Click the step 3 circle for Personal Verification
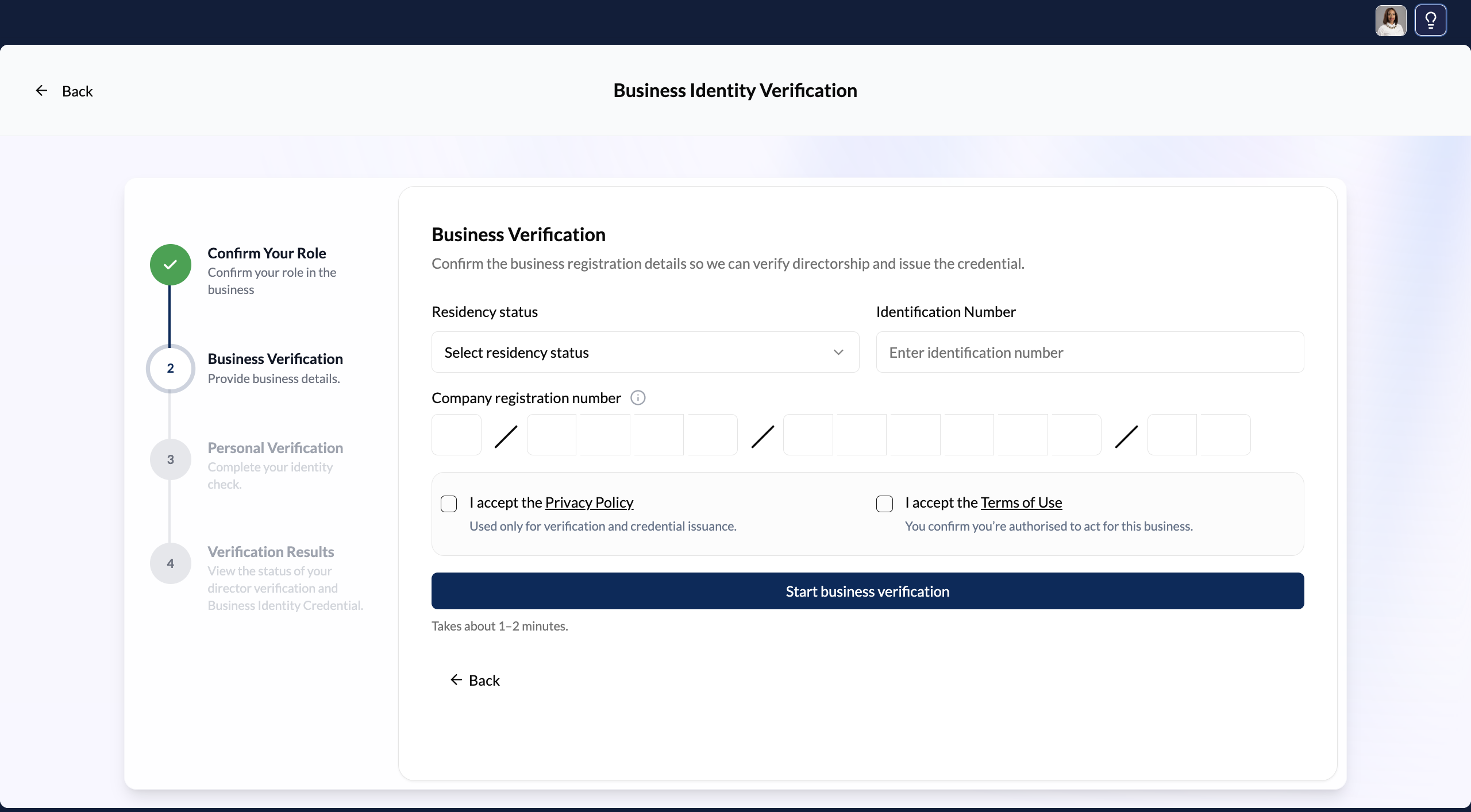 pos(170,459)
